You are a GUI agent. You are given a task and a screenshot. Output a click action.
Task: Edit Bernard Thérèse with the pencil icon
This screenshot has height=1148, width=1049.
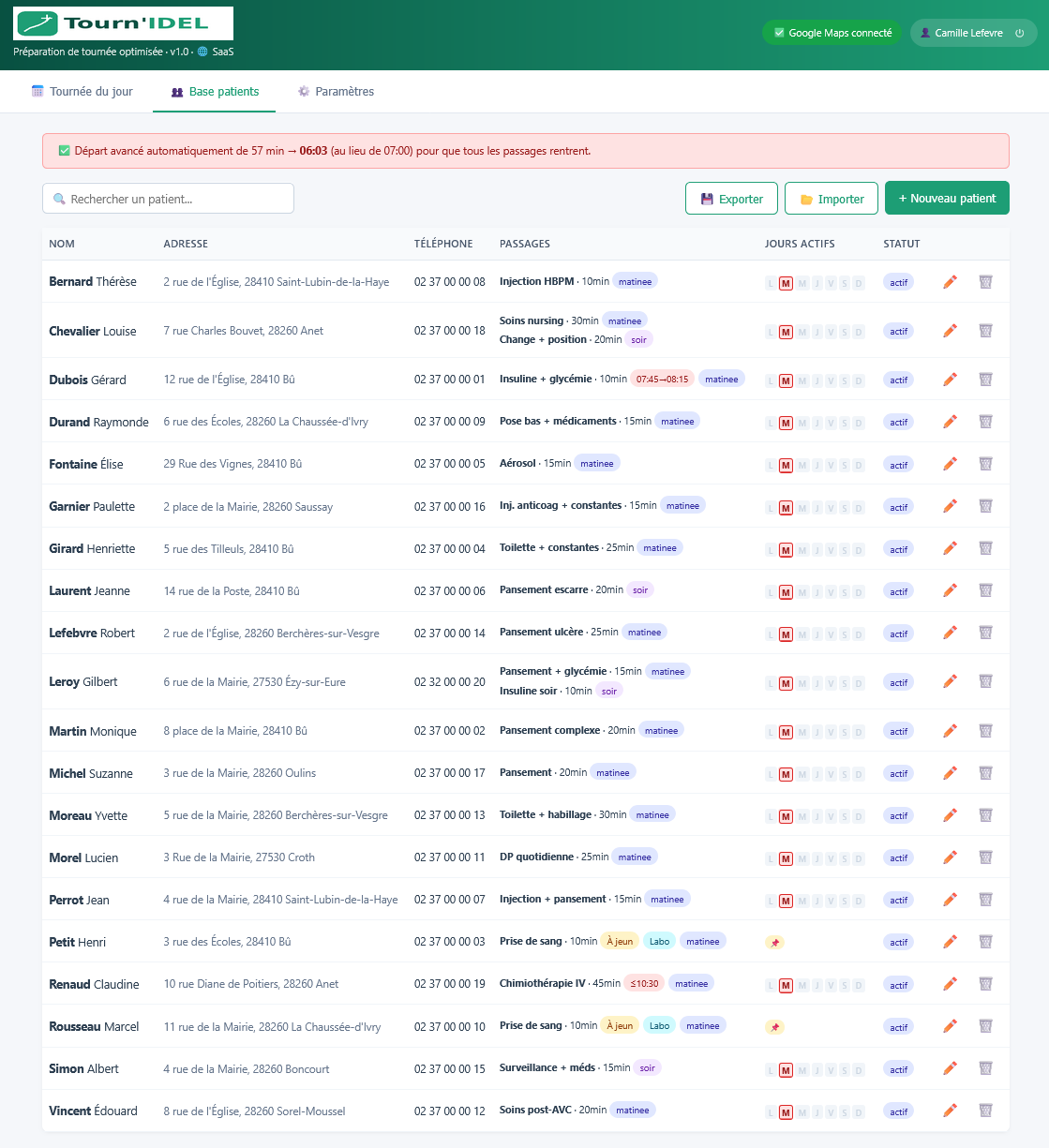click(x=950, y=282)
